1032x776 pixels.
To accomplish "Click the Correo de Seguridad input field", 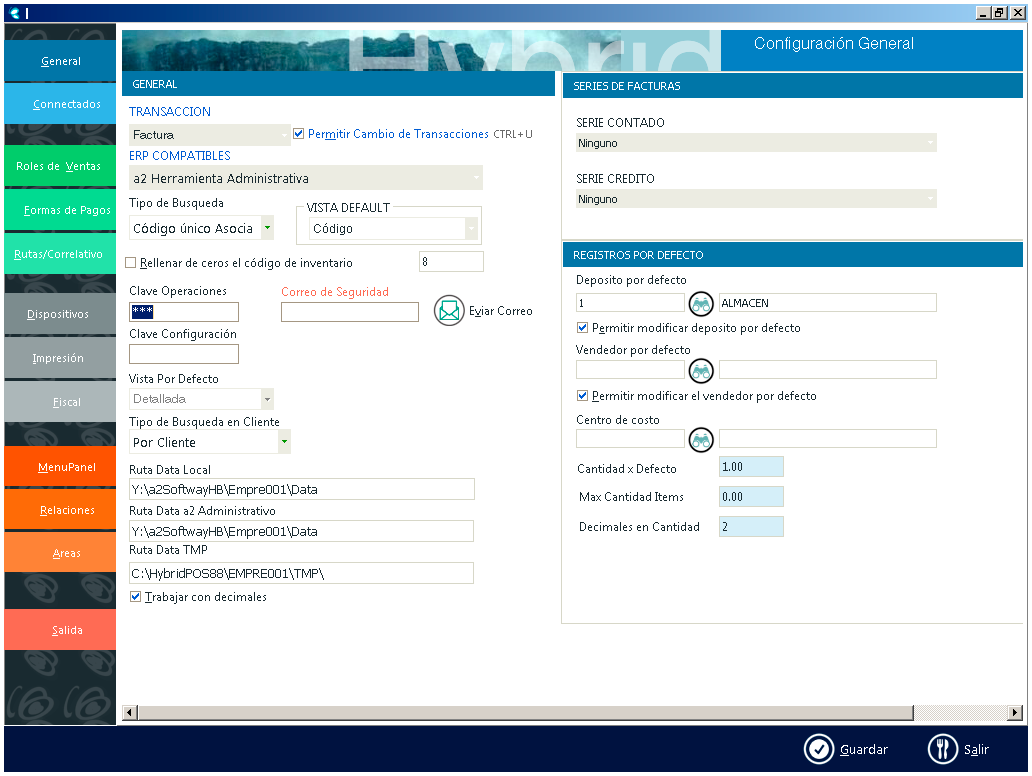I will click(x=349, y=311).
